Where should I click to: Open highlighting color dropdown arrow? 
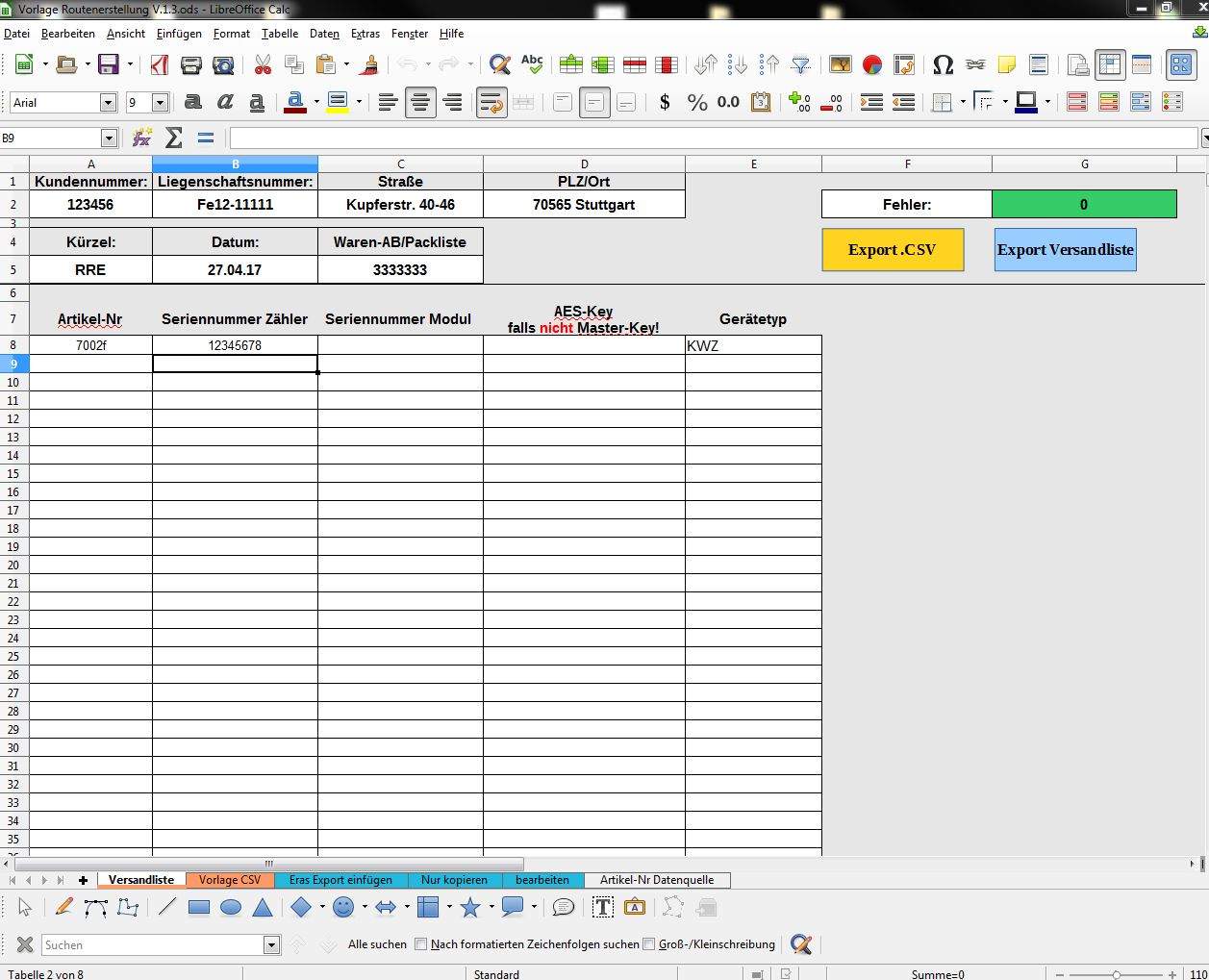pos(359,102)
